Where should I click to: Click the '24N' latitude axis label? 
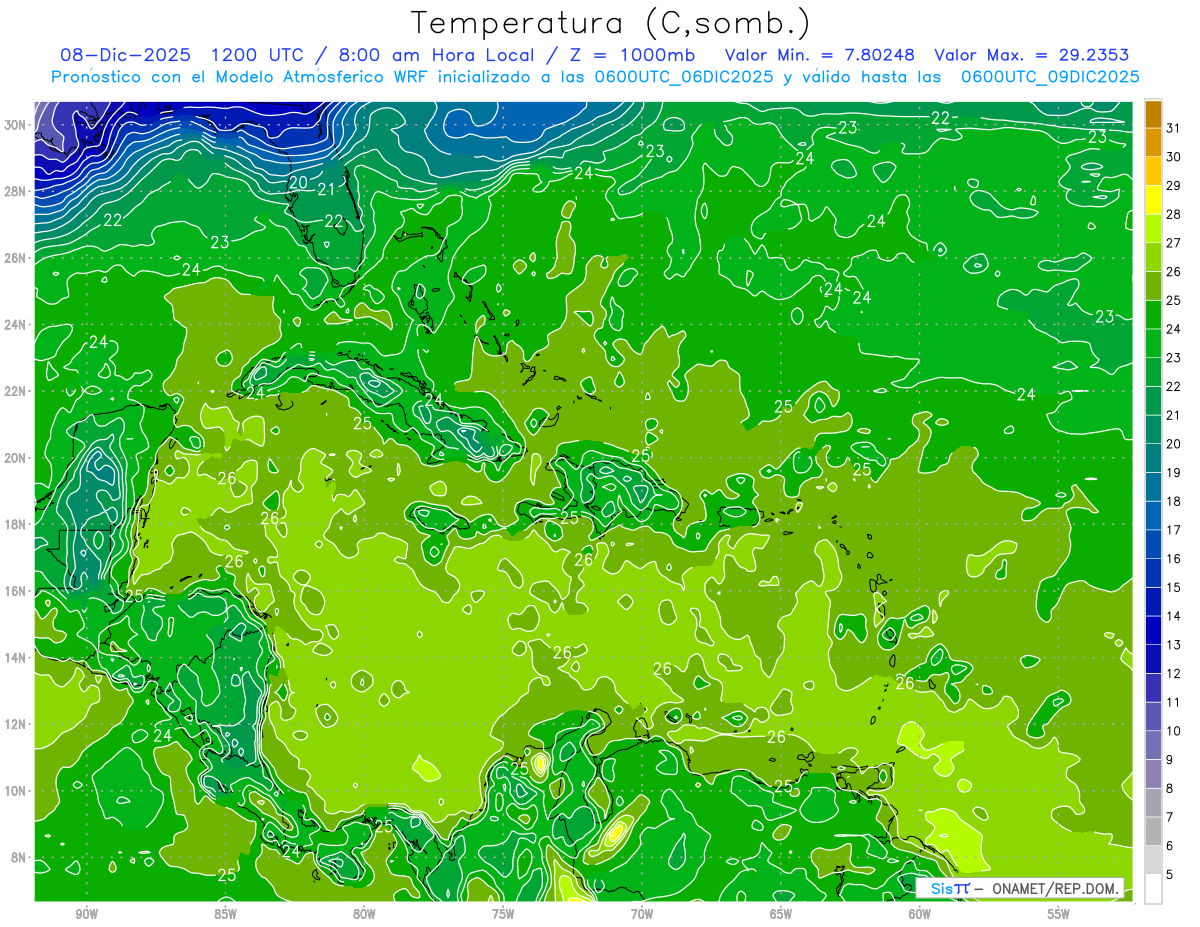click(15, 325)
